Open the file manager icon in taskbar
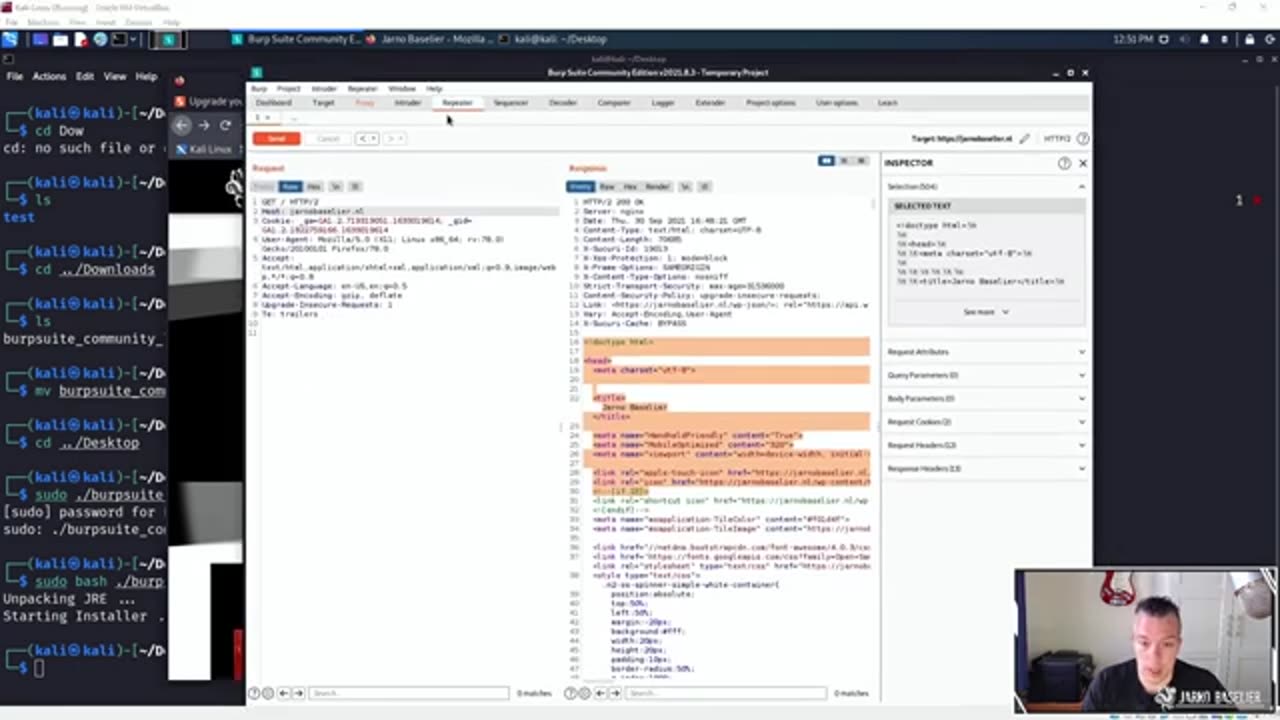Image resolution: width=1280 pixels, height=720 pixels. click(60, 40)
